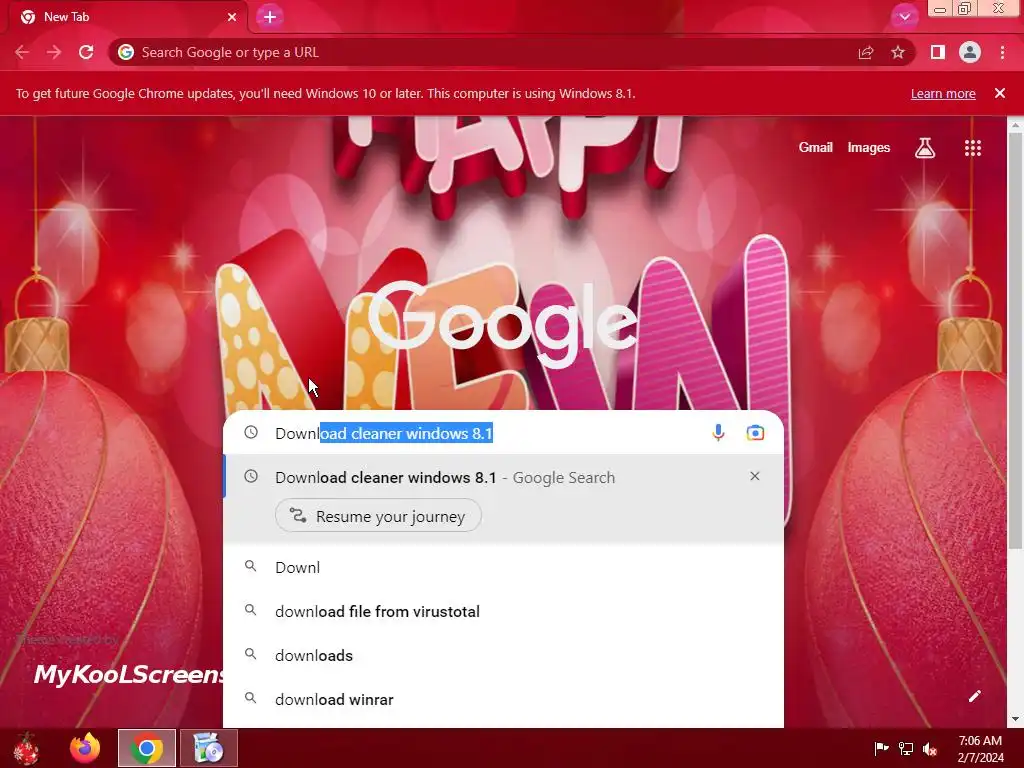
Task: Open Google Images link
Action: click(x=869, y=148)
